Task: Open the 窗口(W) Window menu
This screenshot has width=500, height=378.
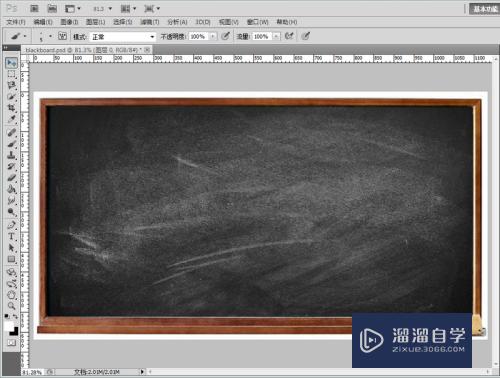Action: pyautogui.click(x=257, y=22)
